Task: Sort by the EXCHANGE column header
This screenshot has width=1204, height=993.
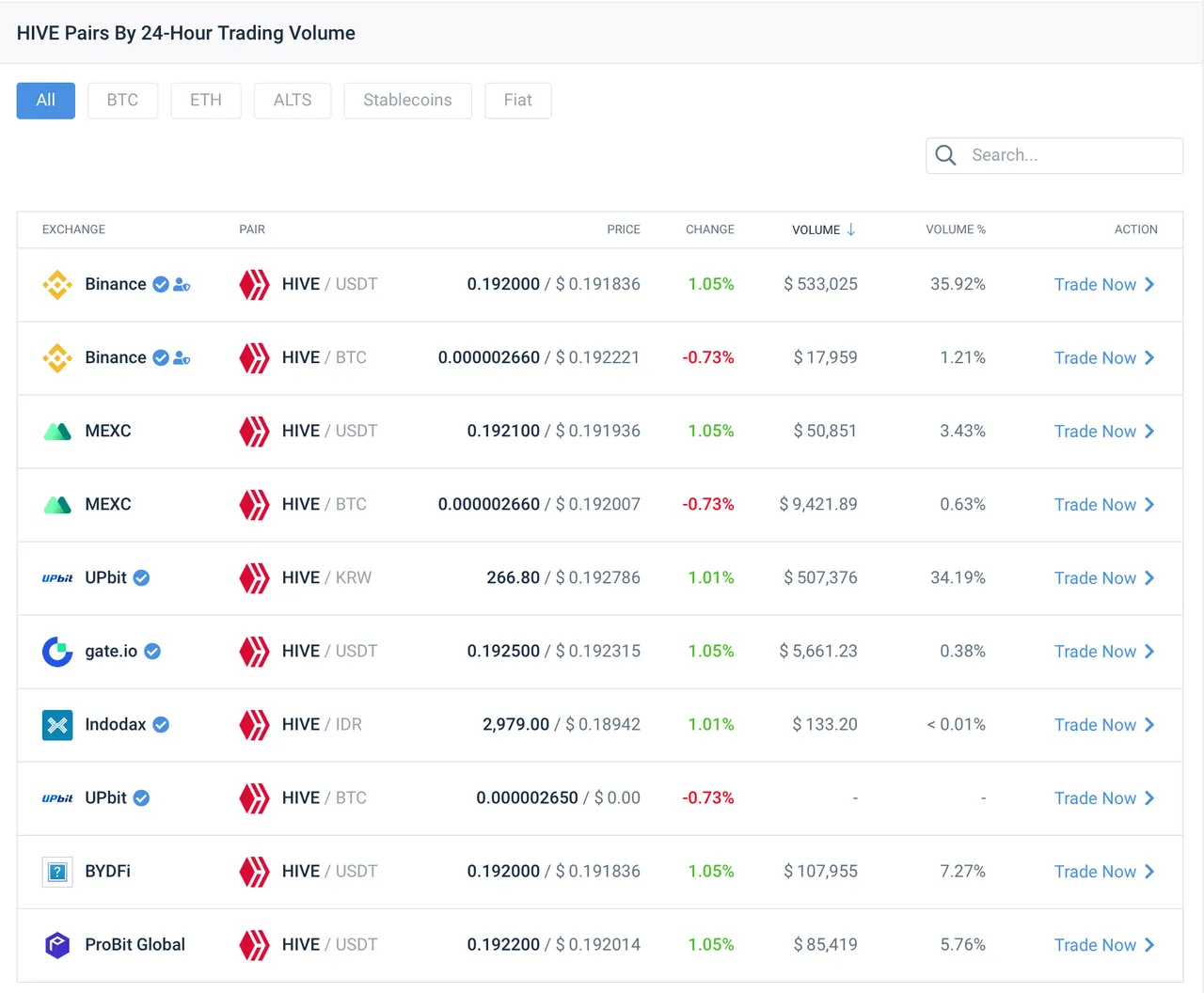Action: (73, 229)
